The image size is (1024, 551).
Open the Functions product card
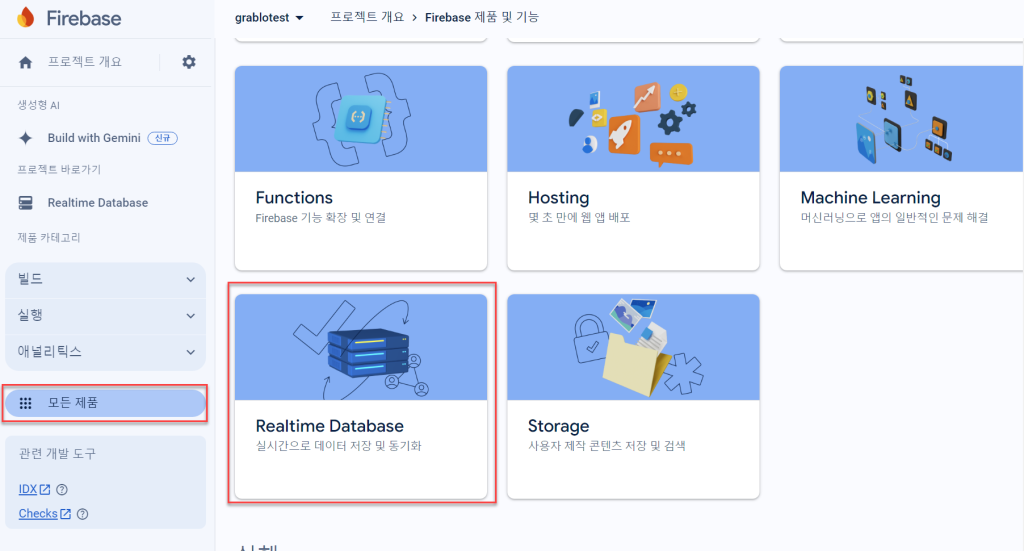360,168
